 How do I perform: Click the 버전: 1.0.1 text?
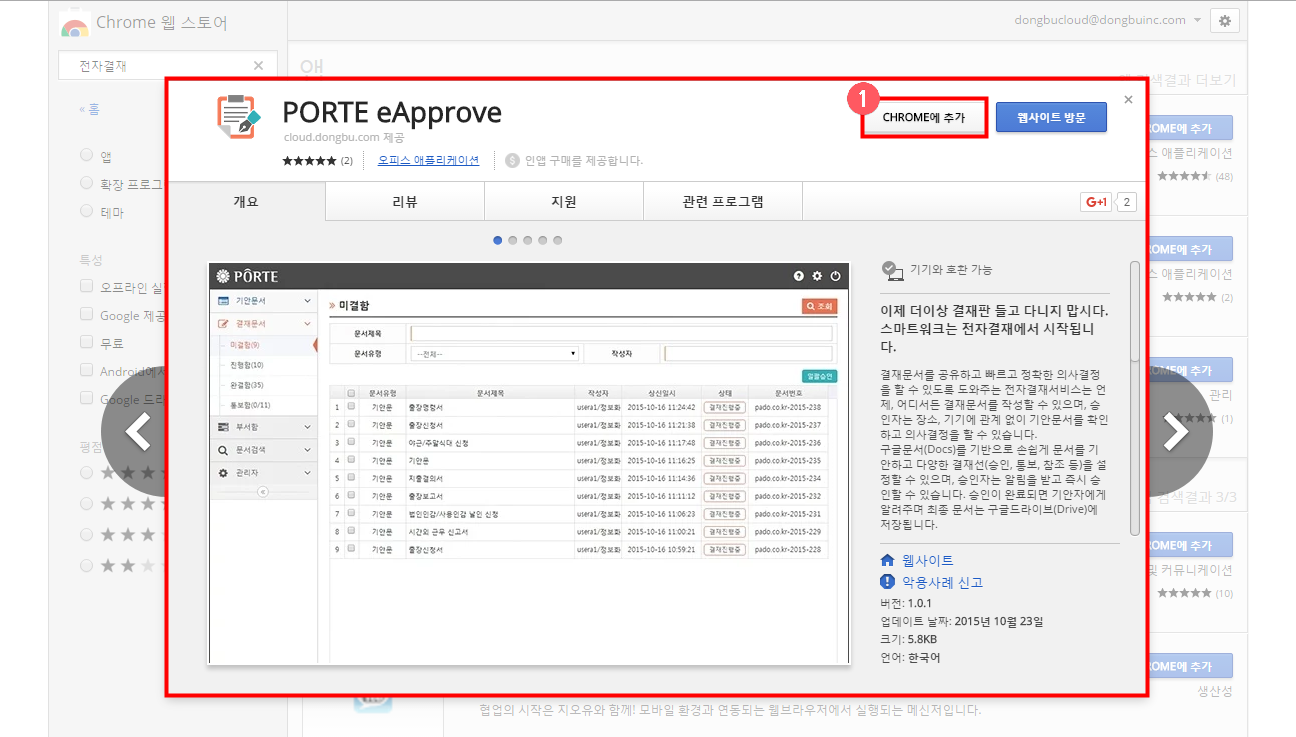(x=905, y=603)
